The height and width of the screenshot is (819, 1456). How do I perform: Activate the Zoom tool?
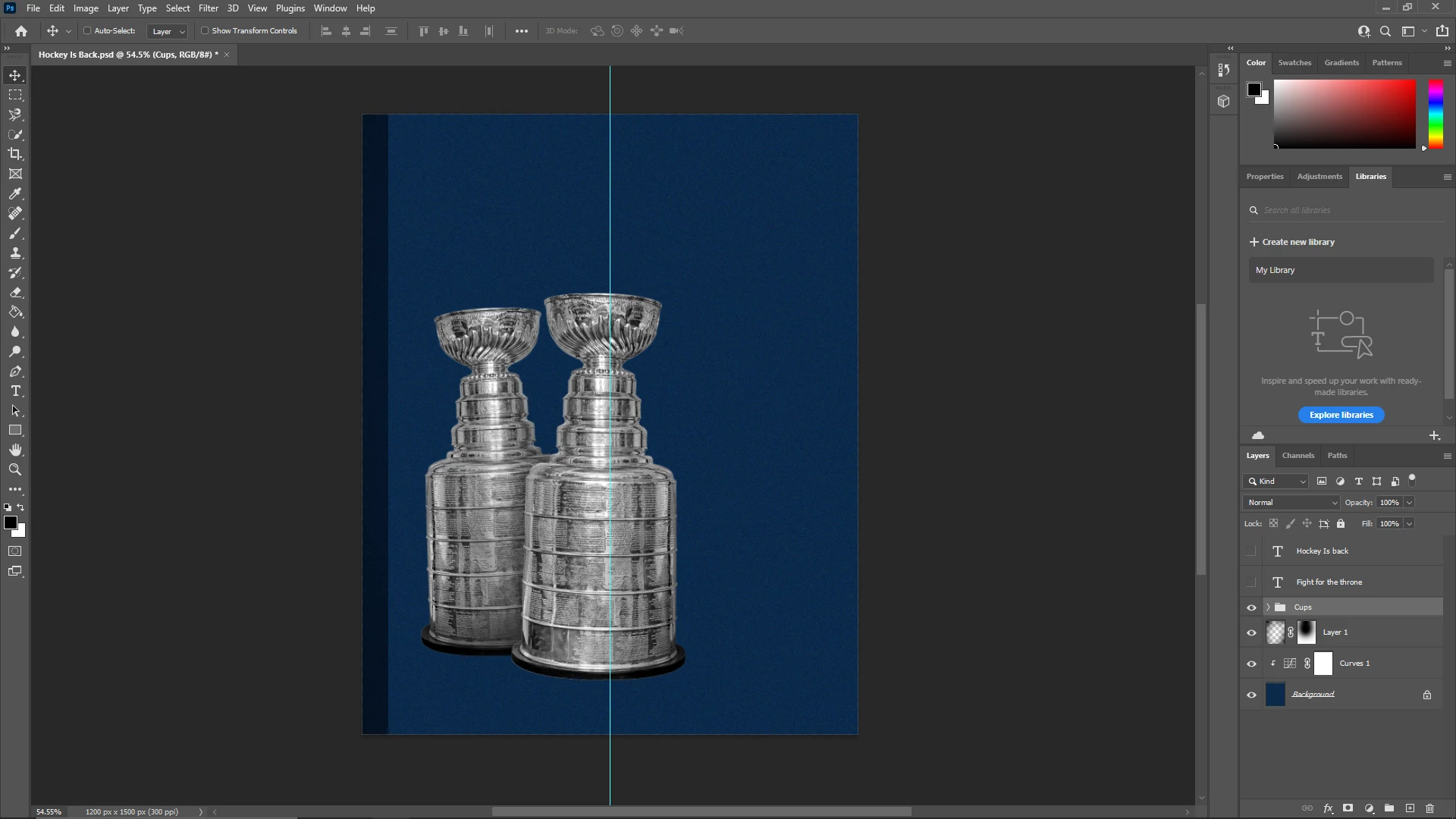pos(15,470)
